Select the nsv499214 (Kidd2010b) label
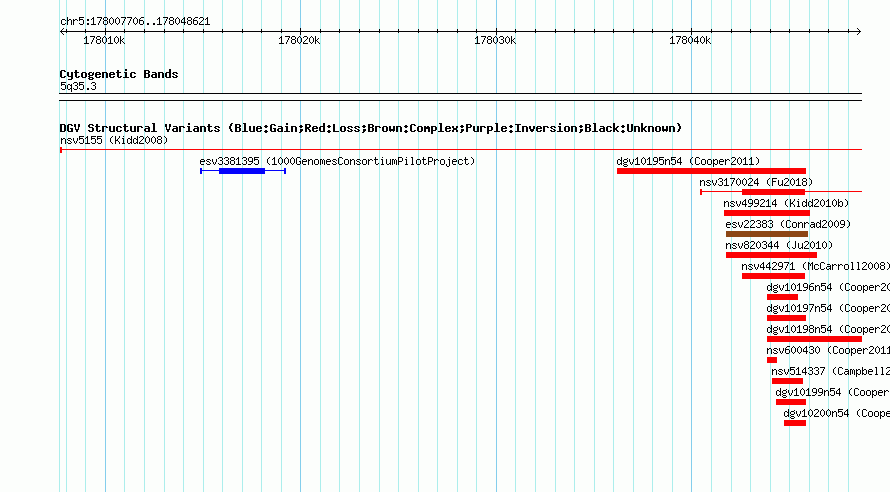890x492 pixels. (x=786, y=203)
